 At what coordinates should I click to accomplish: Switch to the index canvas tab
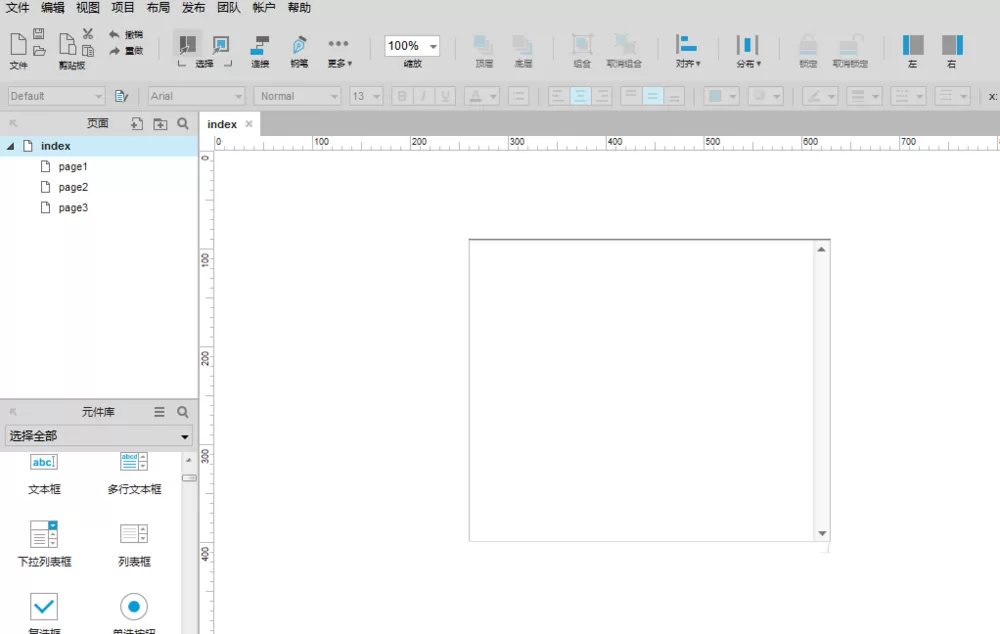[x=222, y=124]
